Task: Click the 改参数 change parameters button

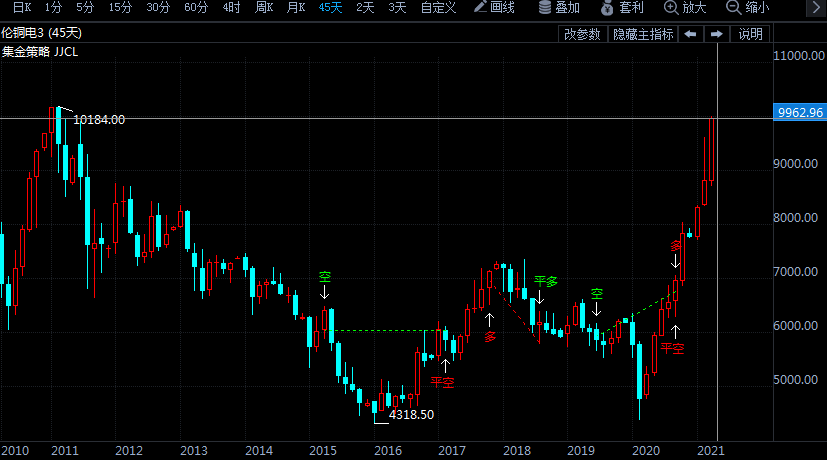Action: click(582, 34)
